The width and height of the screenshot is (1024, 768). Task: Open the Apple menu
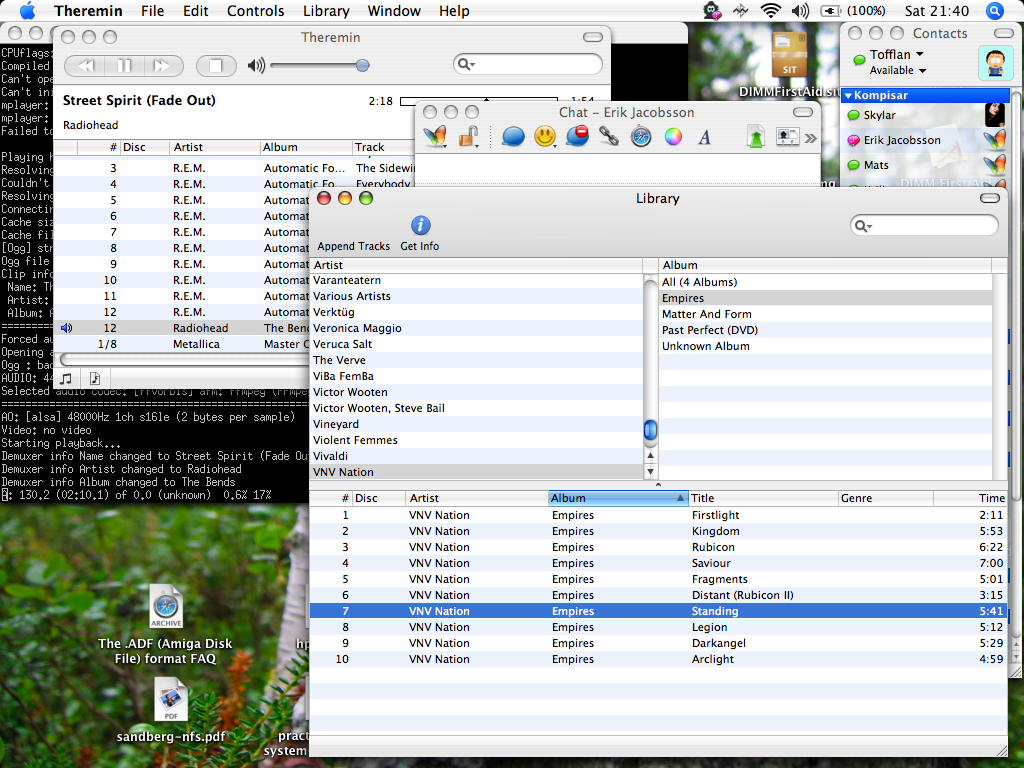27,11
